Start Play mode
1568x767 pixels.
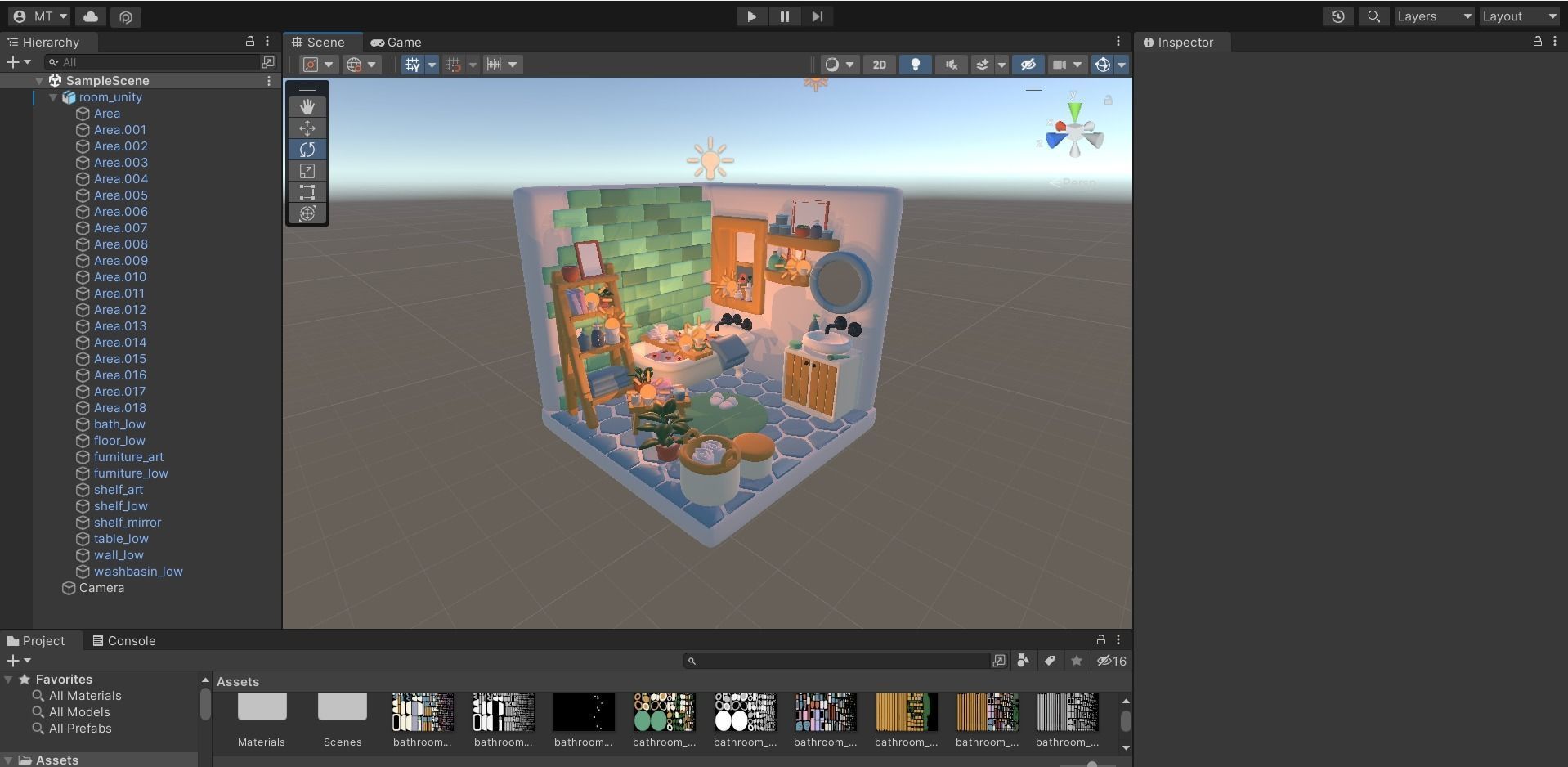[751, 16]
